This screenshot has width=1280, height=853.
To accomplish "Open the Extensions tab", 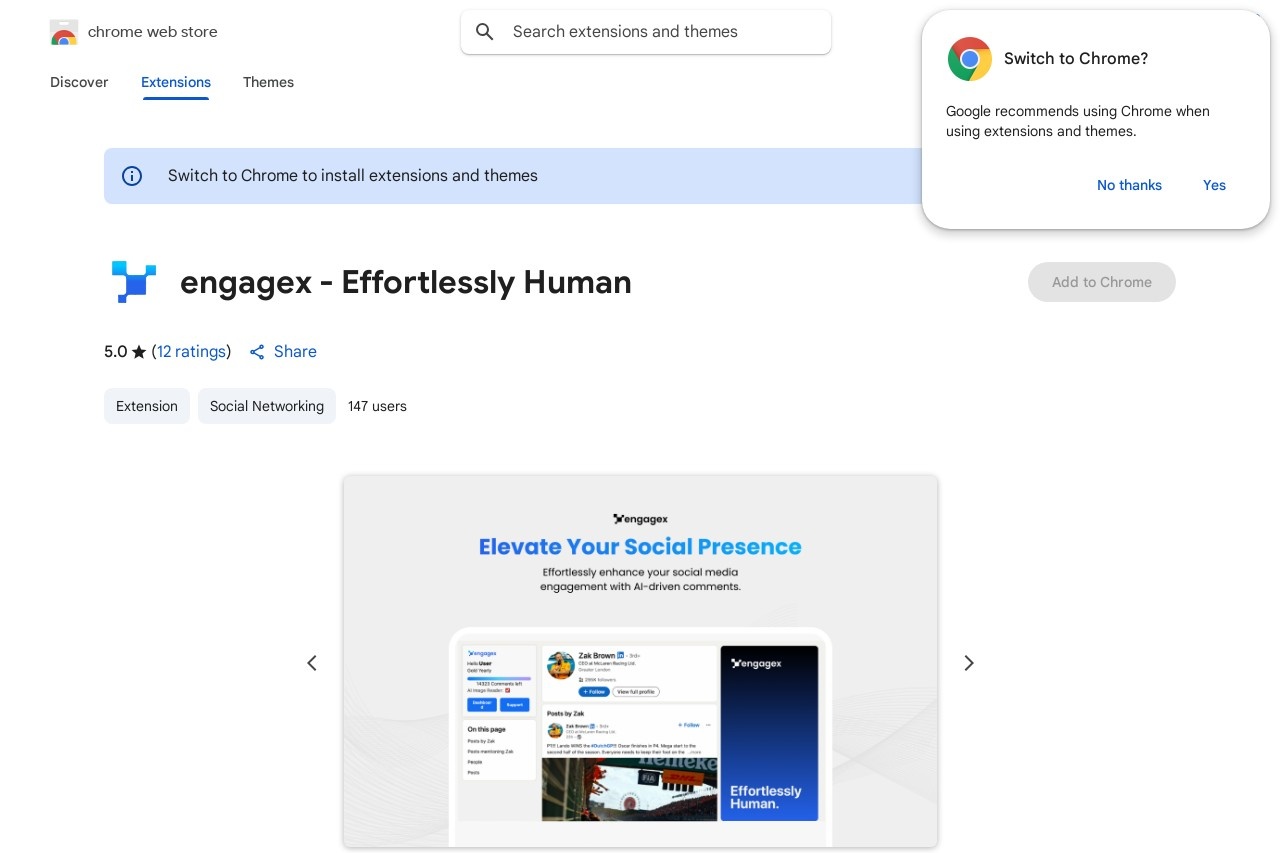I will (176, 82).
